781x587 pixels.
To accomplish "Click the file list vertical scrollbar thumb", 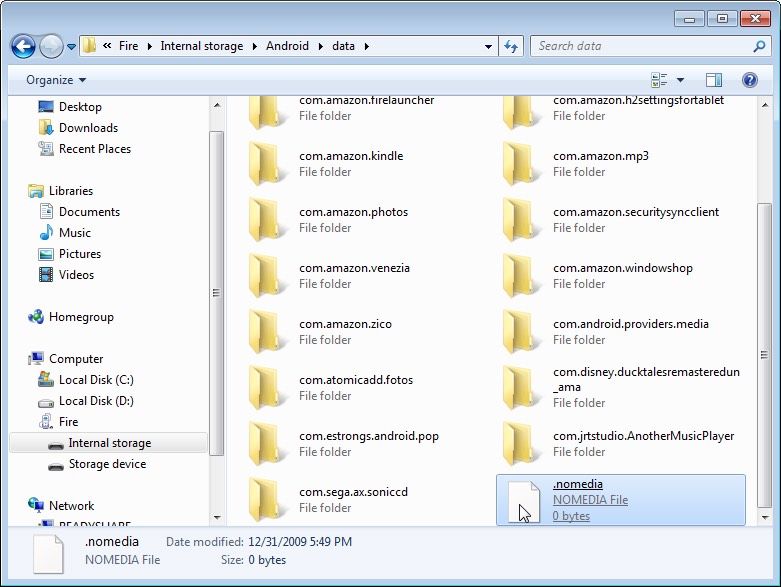I will coord(764,354).
